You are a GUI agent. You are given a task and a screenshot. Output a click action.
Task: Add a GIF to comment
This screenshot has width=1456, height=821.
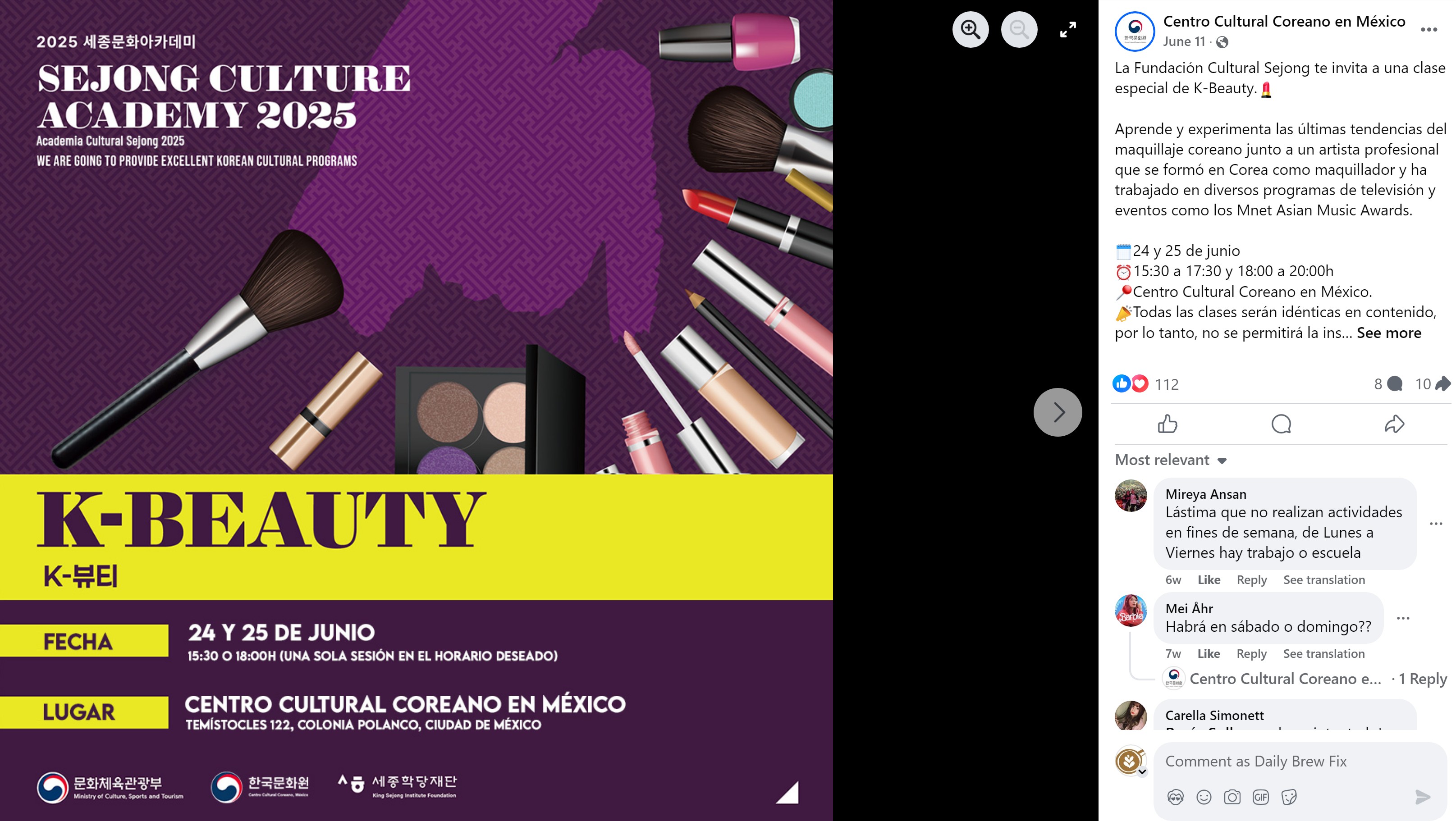(x=1260, y=797)
